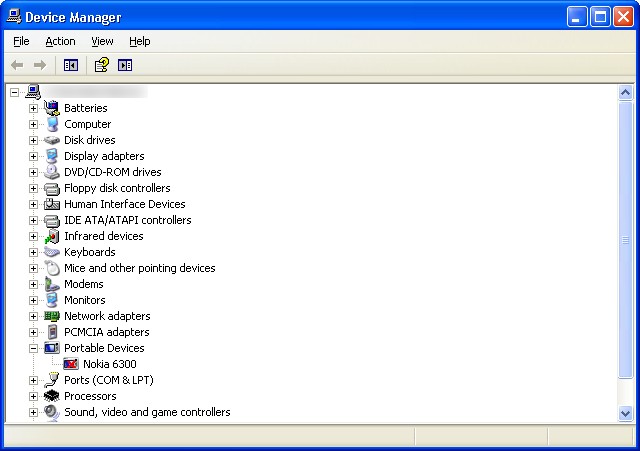
Task: Click the Infrared devices icon
Action: pyautogui.click(x=52, y=236)
